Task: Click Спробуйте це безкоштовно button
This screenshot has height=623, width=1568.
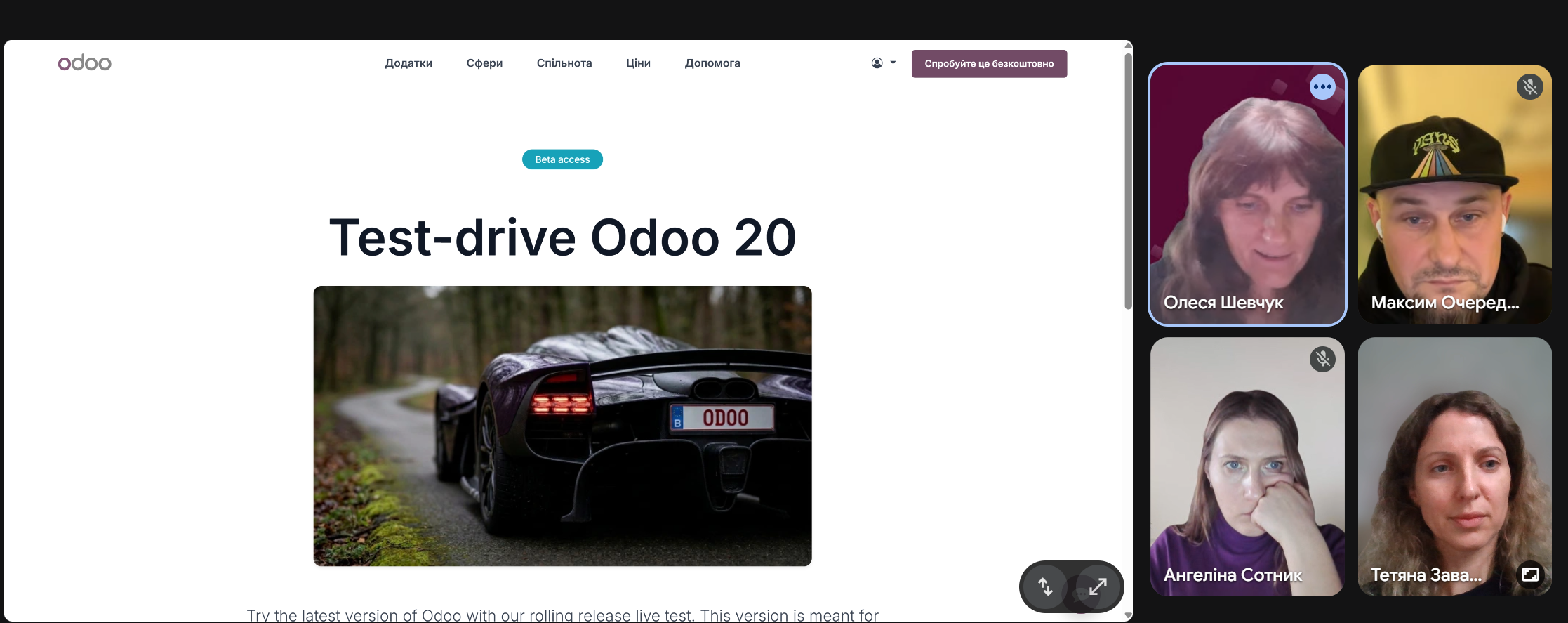Action: pyautogui.click(x=989, y=64)
